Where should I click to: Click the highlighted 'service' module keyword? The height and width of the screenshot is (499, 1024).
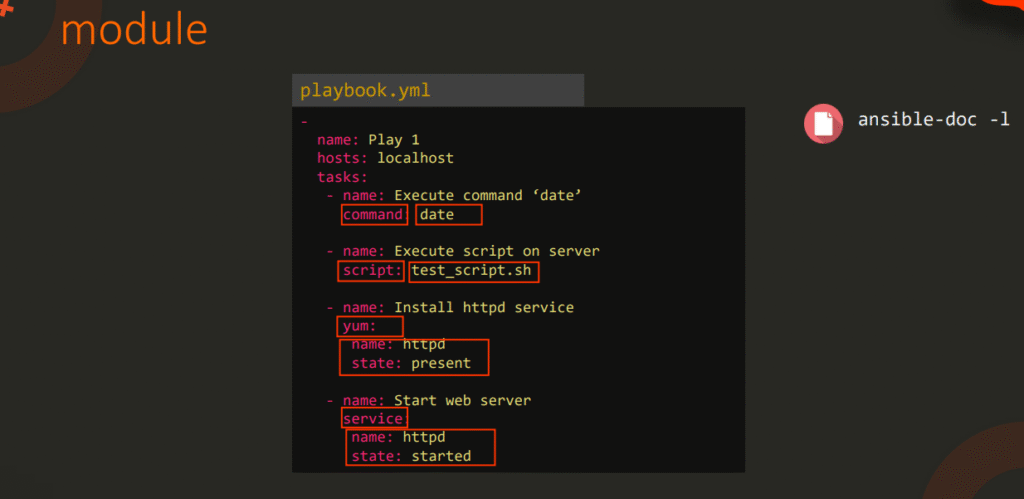click(x=373, y=419)
